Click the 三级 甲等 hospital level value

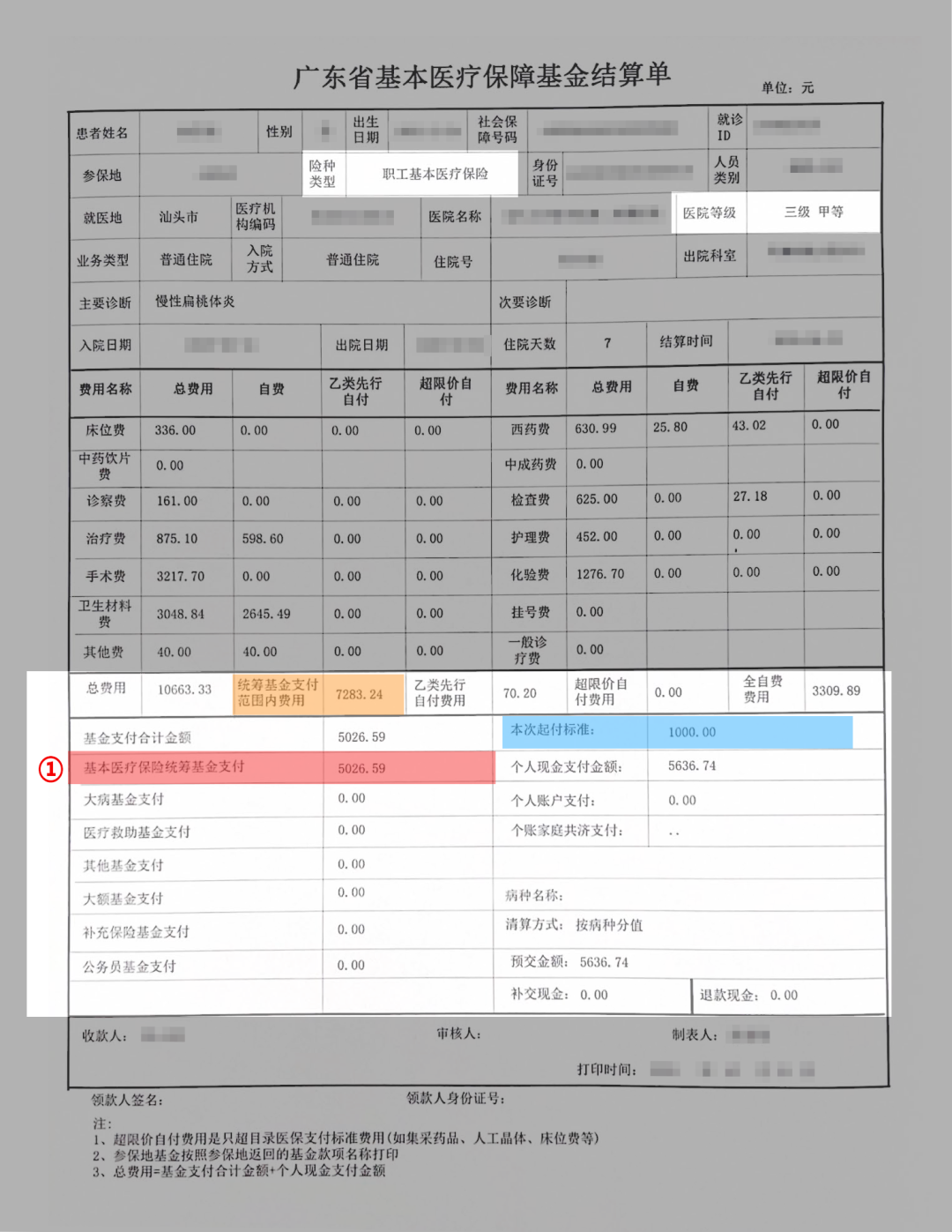tap(814, 212)
